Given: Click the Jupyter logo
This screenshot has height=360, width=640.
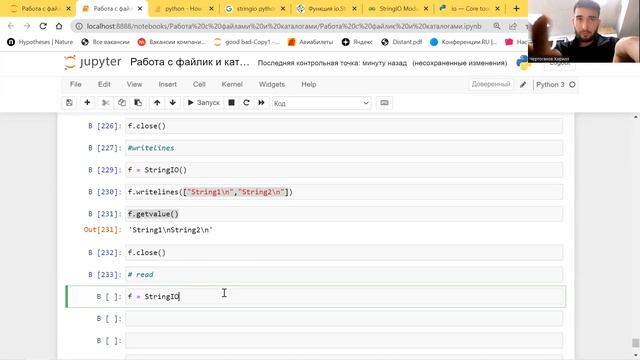Looking at the screenshot, I should (93, 62).
